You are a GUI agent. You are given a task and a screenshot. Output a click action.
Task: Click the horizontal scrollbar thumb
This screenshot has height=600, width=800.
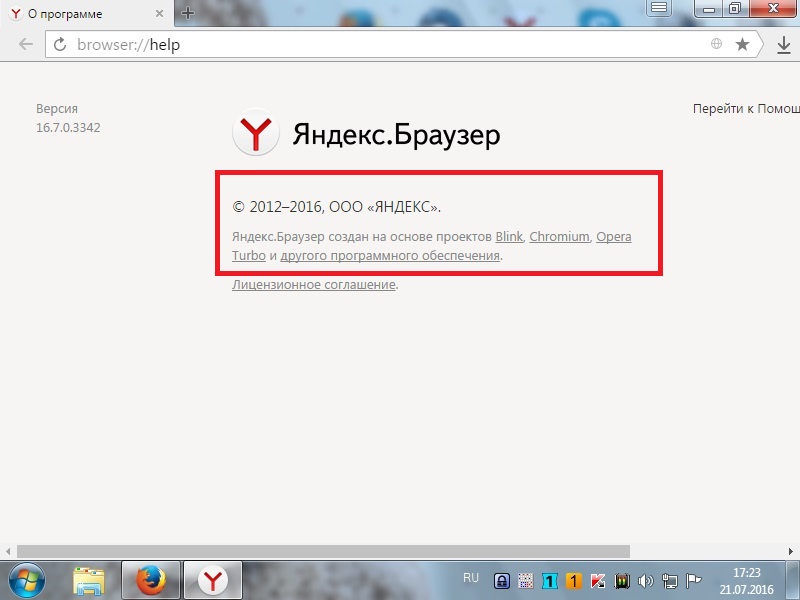coord(323,552)
